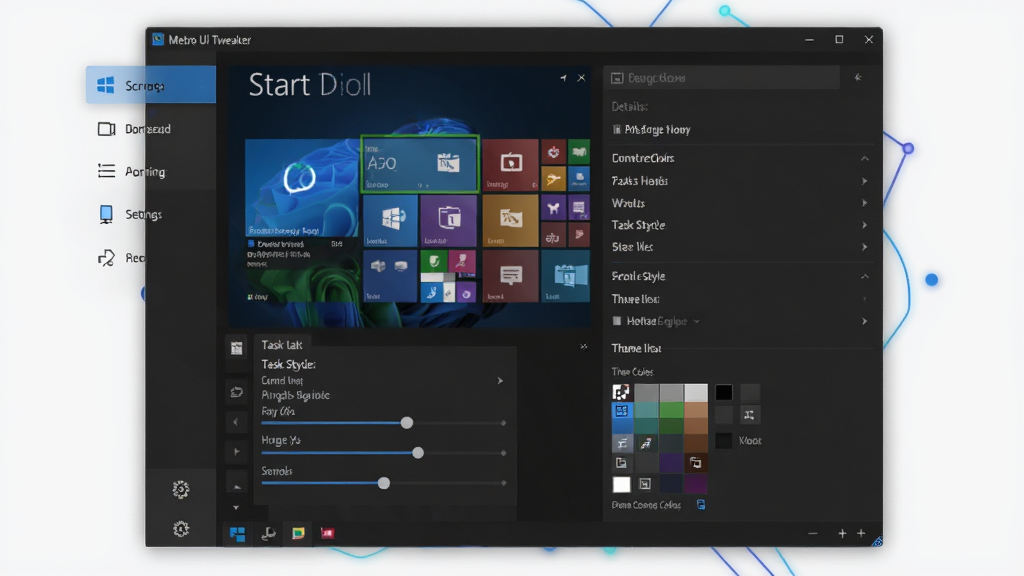
Task: Toggle the checkbox in the right panel dropdown row
Action: click(616, 321)
